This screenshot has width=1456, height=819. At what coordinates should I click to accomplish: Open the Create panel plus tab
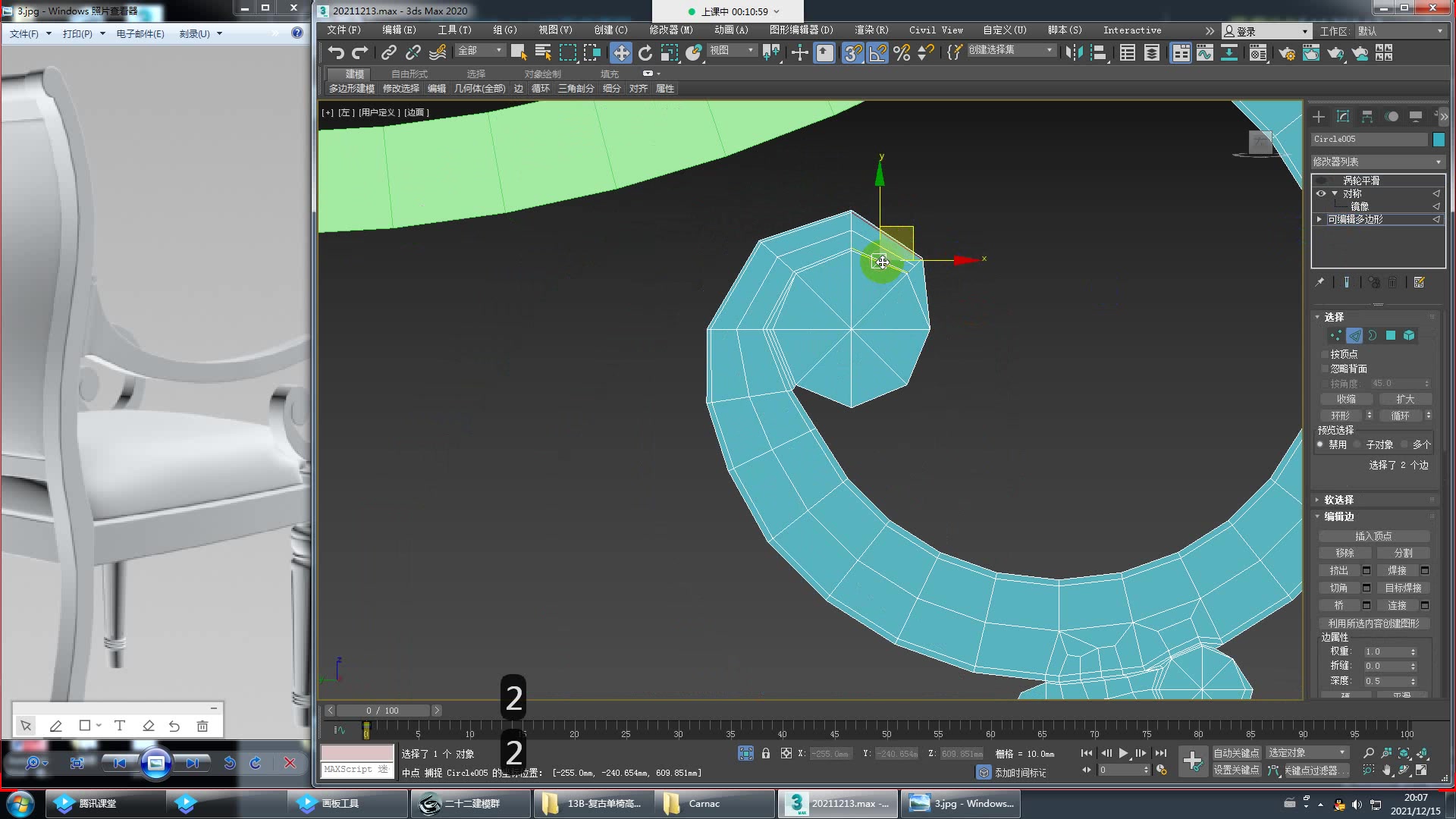[x=1319, y=116]
